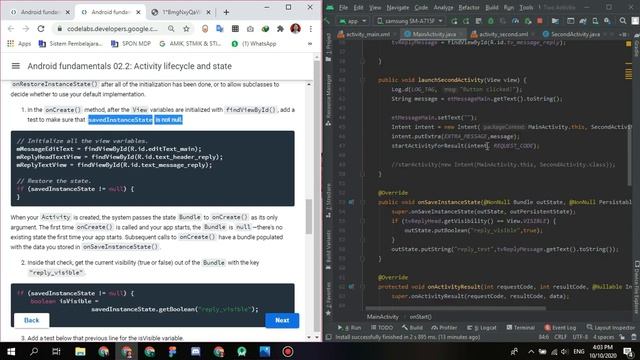Open Chrome extensions puzzle icon
The height and width of the screenshot is (360, 640).
tap(280, 29)
